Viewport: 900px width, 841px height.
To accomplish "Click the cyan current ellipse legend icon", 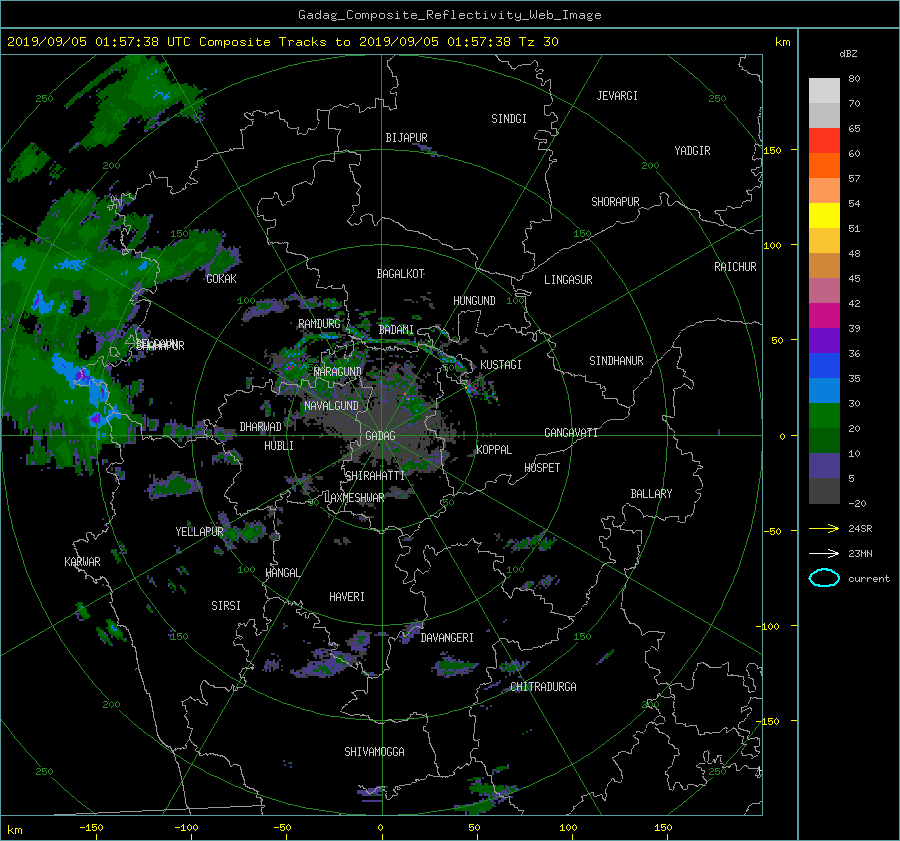I will [824, 578].
